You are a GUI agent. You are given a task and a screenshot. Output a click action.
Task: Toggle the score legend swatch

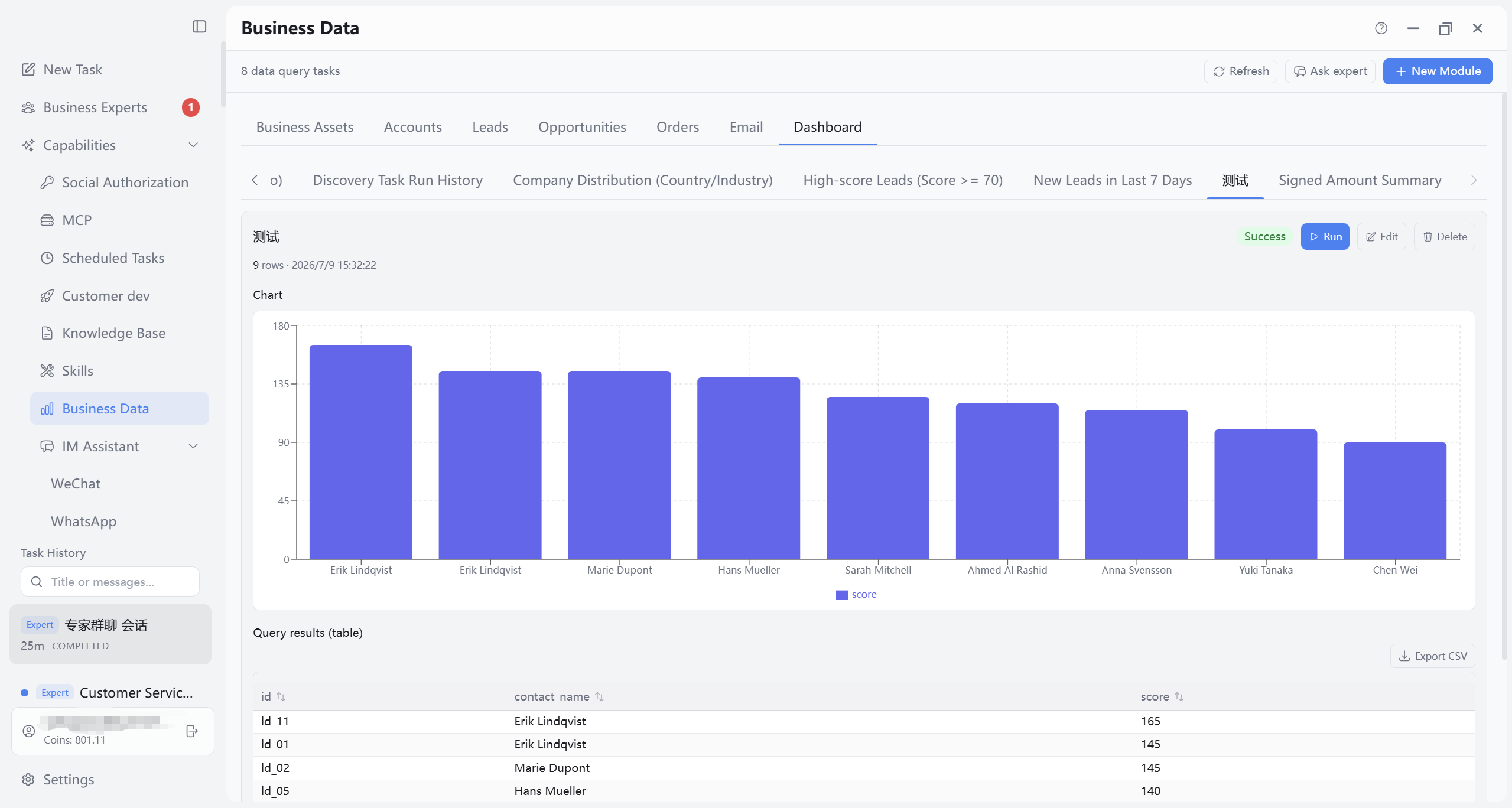pos(842,595)
